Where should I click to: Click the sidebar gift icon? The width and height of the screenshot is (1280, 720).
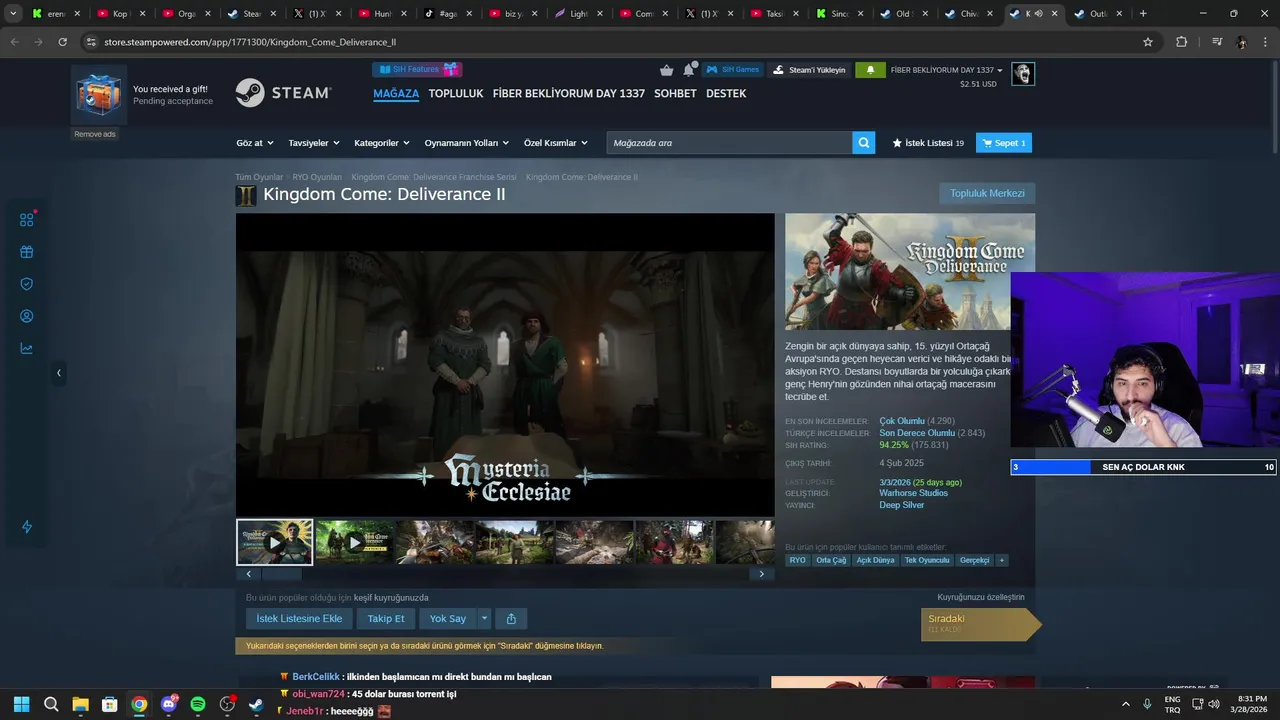coord(27,252)
